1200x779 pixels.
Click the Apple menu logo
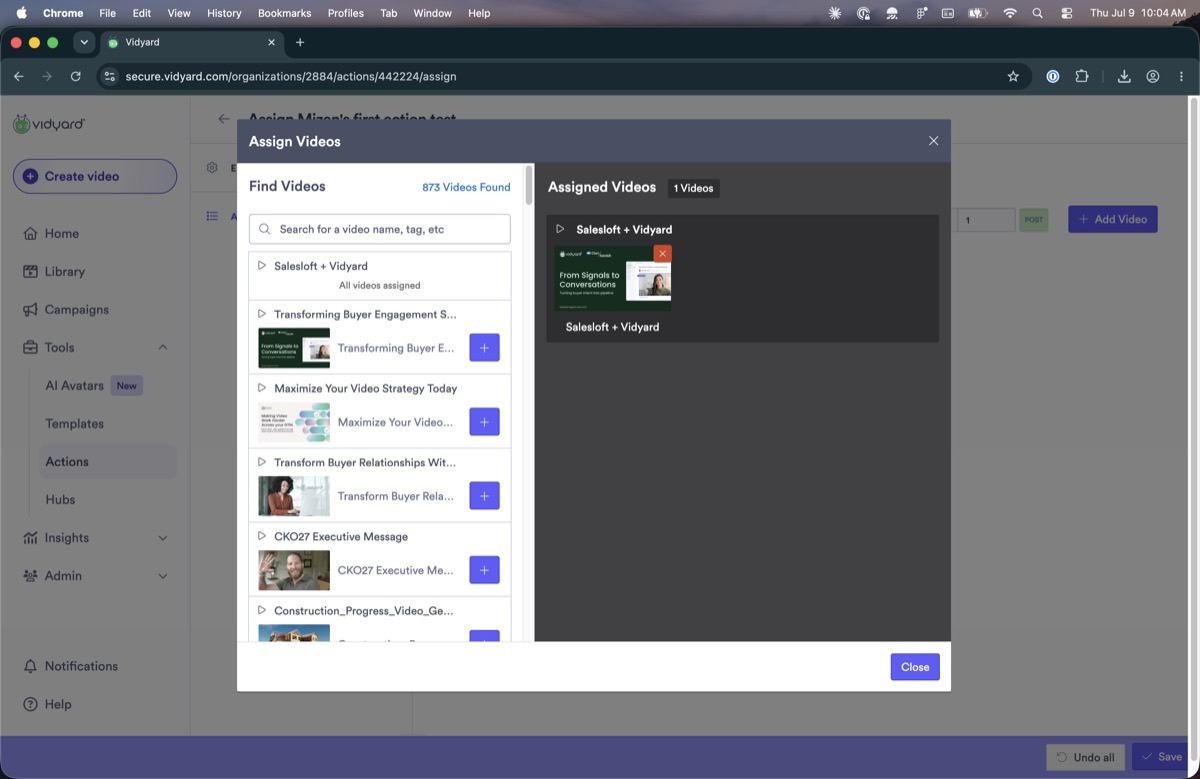(x=21, y=13)
